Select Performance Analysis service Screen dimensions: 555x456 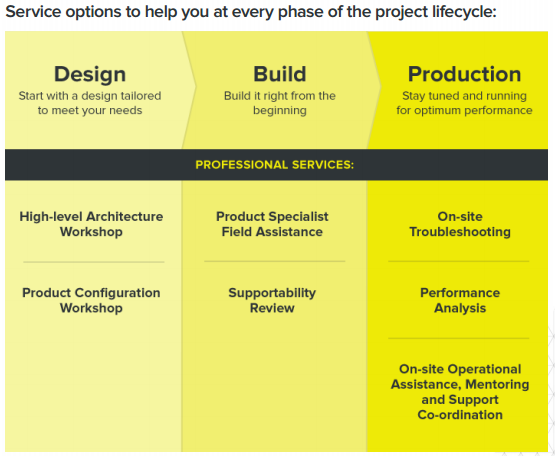tap(460, 300)
